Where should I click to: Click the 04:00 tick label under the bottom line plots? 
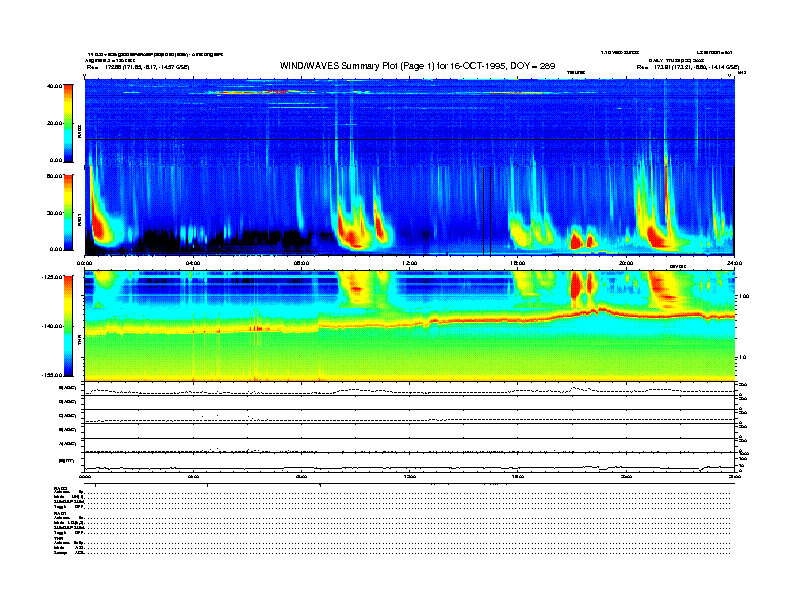193,476
